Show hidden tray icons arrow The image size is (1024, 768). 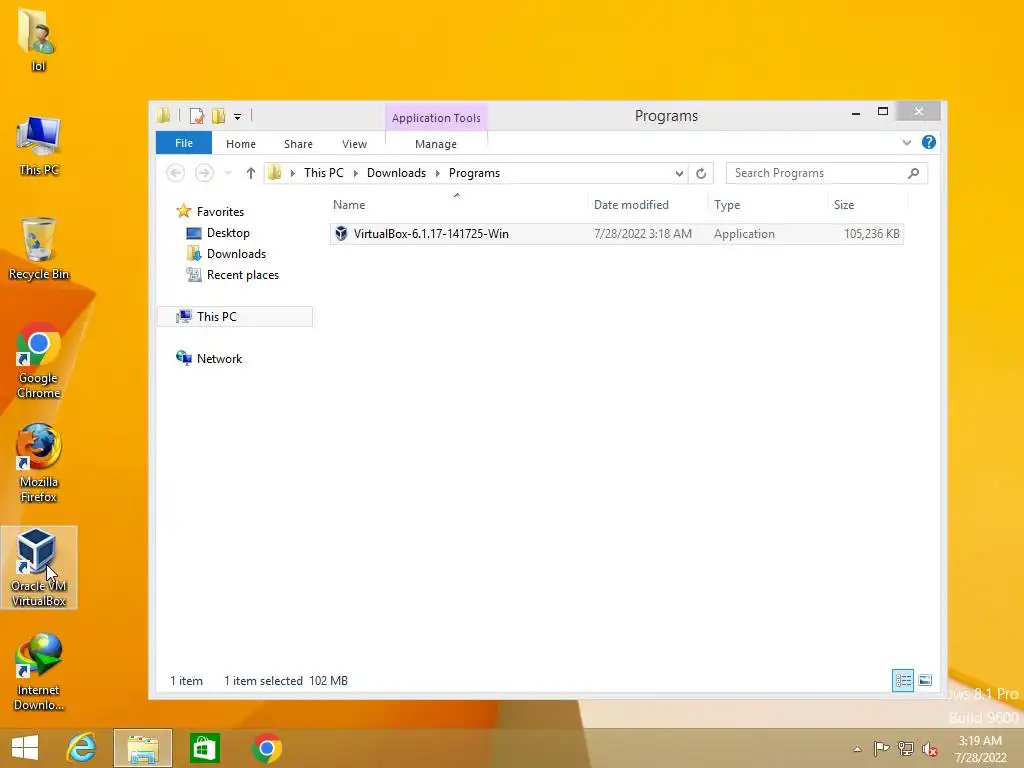click(857, 749)
